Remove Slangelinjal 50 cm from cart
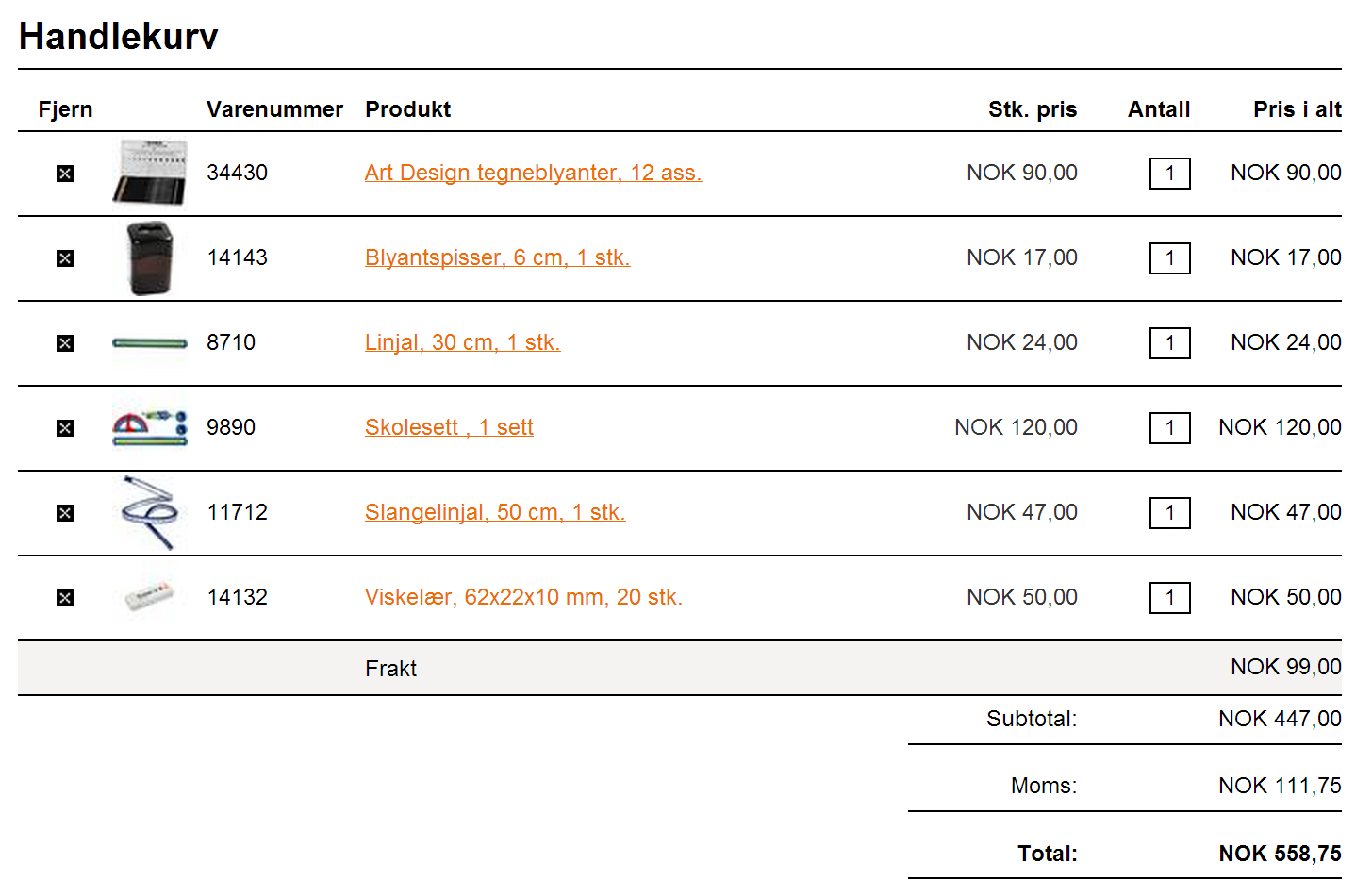The width and height of the screenshot is (1372, 896). [x=65, y=513]
